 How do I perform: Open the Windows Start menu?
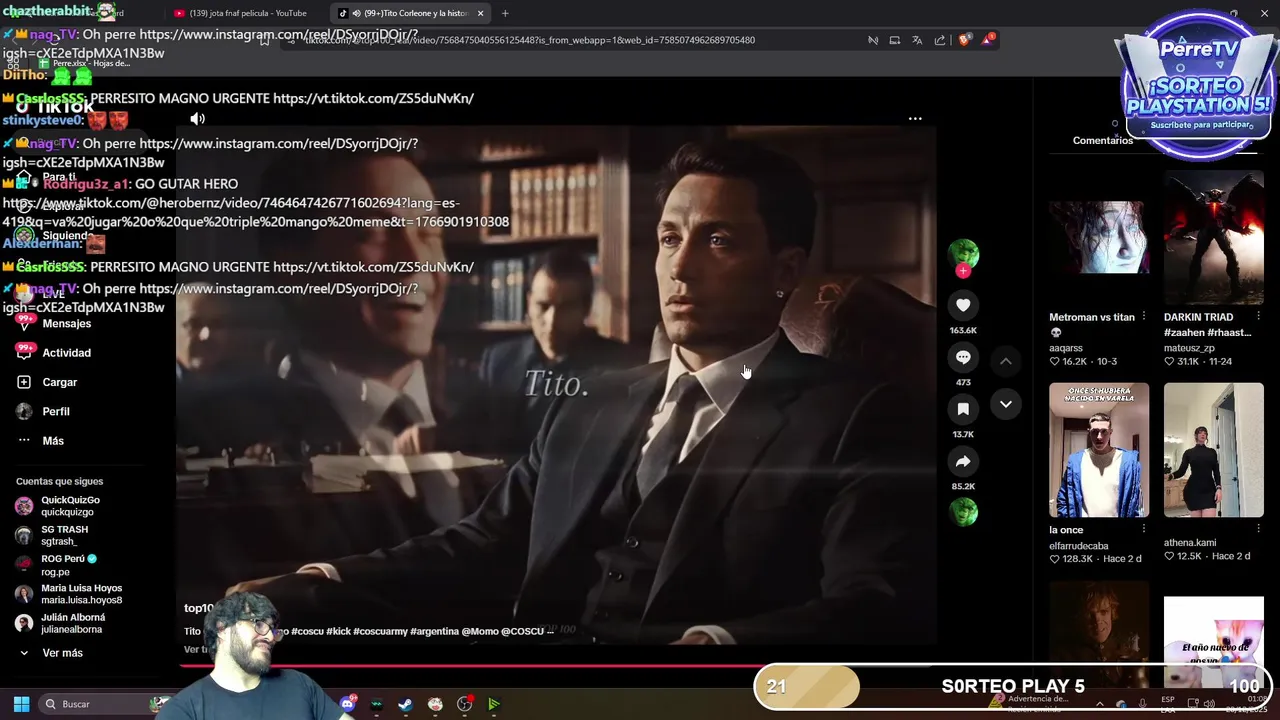[21, 704]
